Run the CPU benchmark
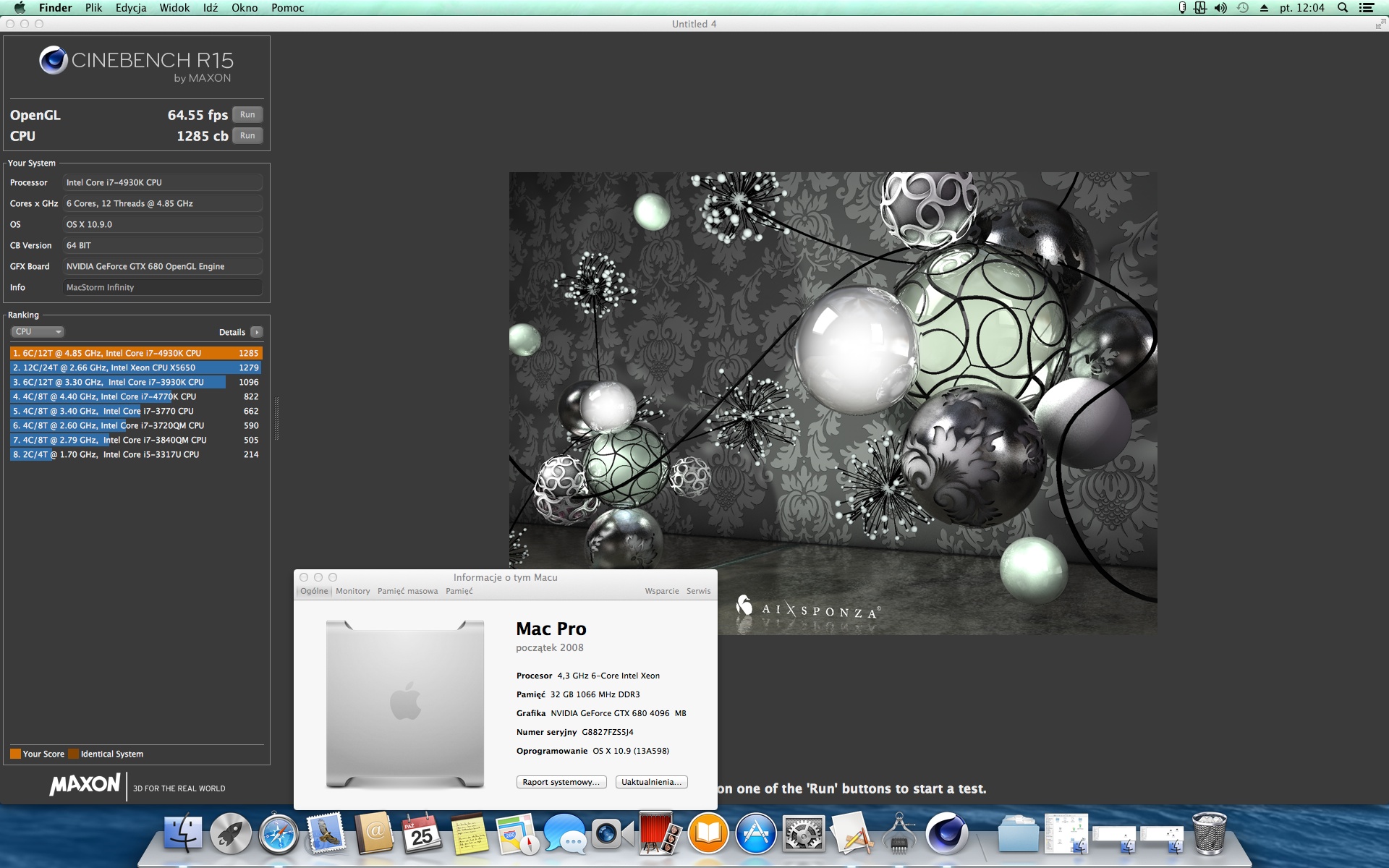The height and width of the screenshot is (868, 1389). [x=247, y=136]
